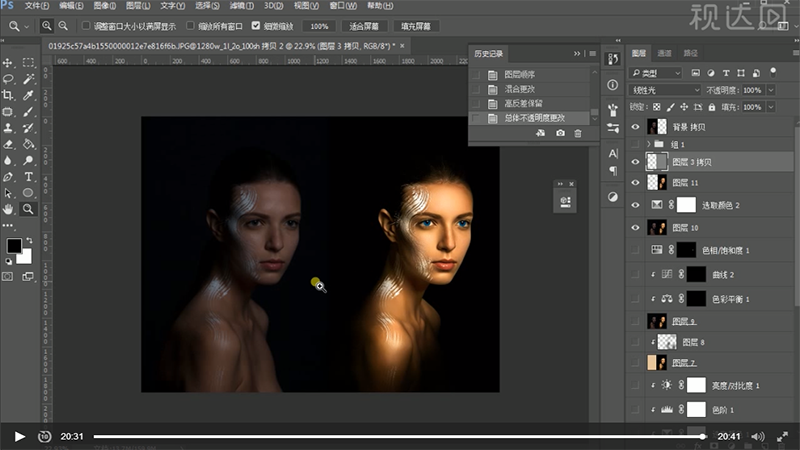Play the video
The width and height of the screenshot is (800, 450).
coord(19,436)
